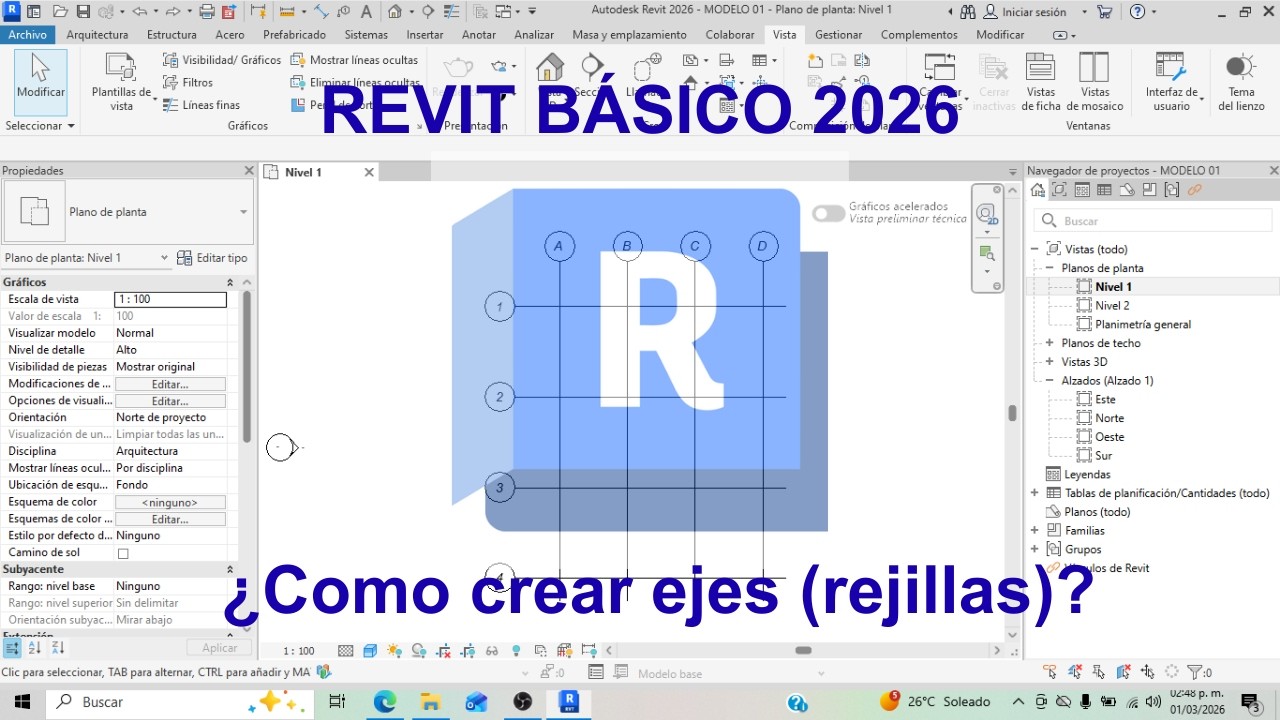Collapse the Planos de planta tree node
1280x720 pixels.
[x=1050, y=268]
